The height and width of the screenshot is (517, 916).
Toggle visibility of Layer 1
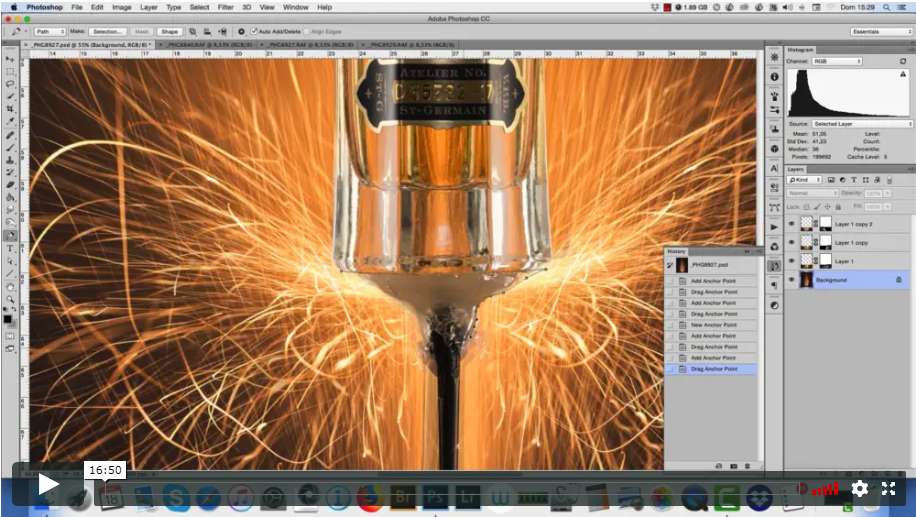point(792,261)
